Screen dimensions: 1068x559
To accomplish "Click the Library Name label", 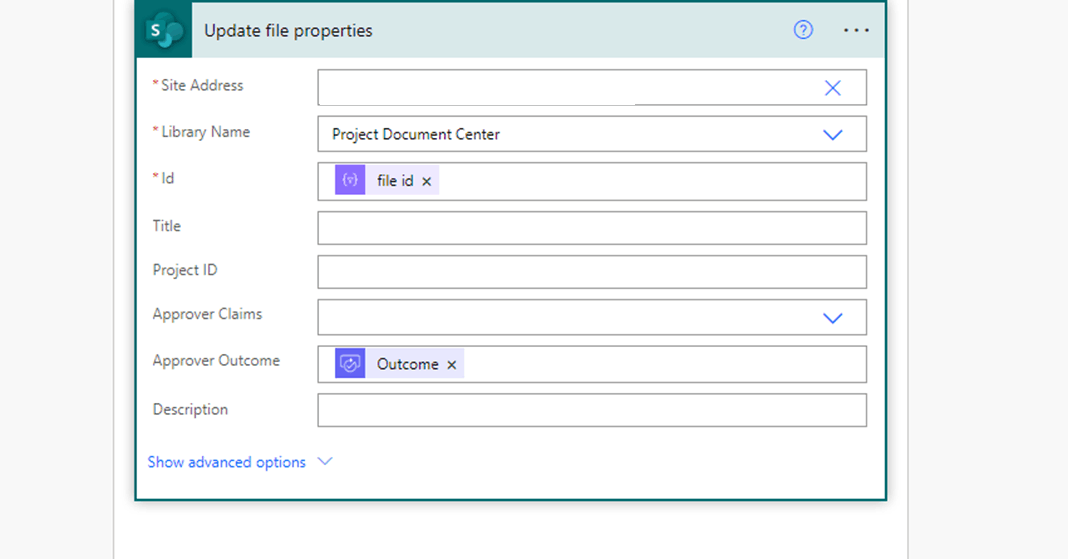I will [205, 131].
